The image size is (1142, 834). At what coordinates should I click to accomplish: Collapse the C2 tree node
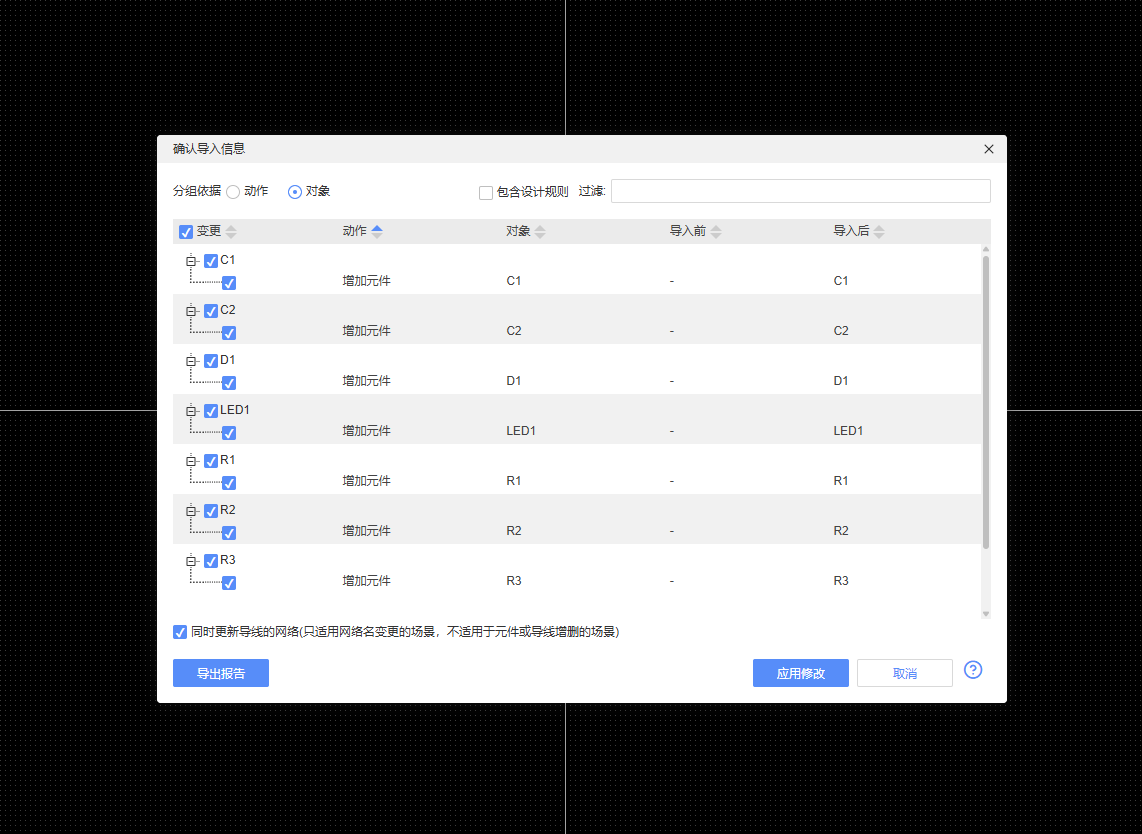tap(191, 311)
